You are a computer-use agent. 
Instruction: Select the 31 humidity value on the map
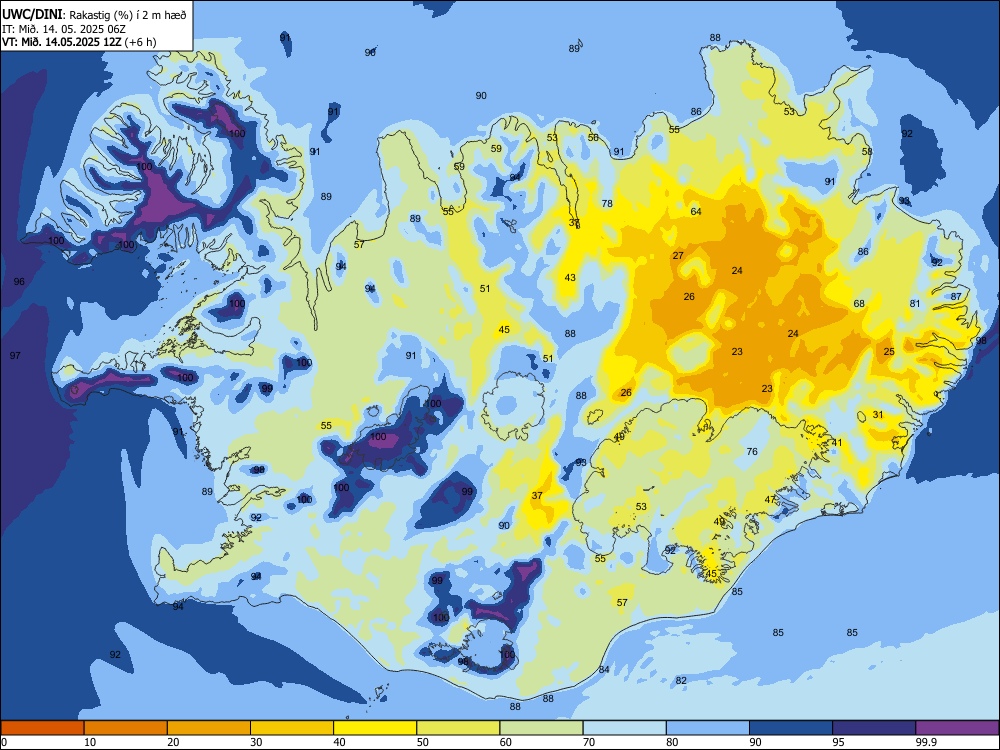click(878, 415)
